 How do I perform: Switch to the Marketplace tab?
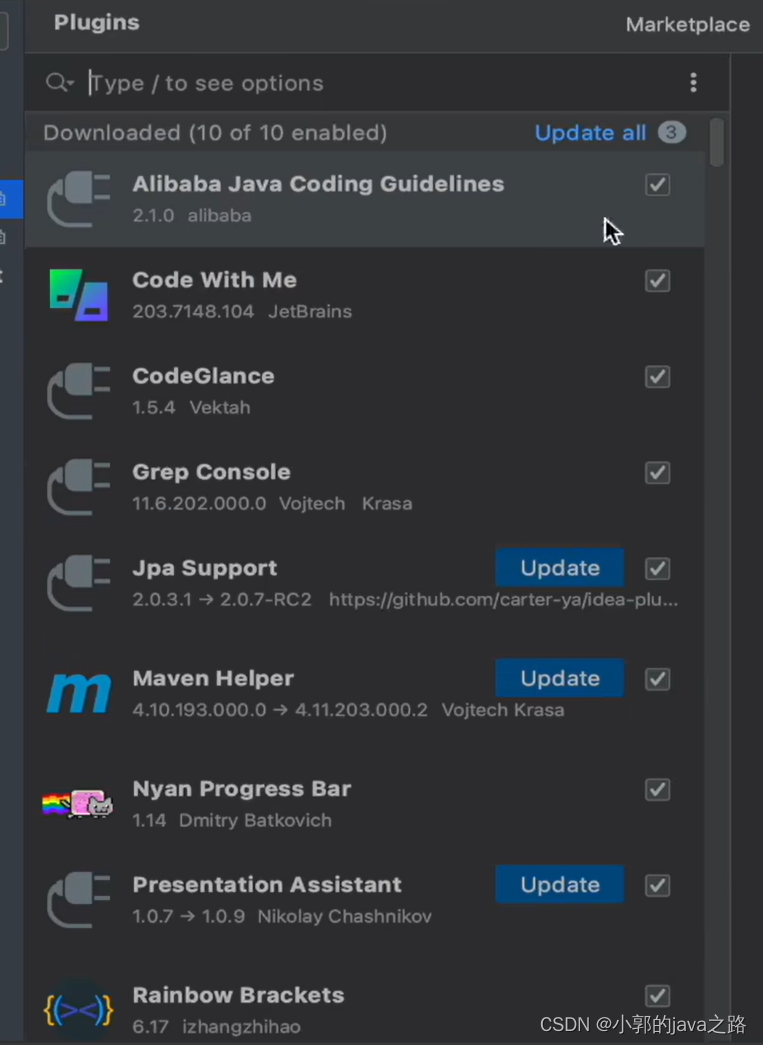(x=687, y=24)
